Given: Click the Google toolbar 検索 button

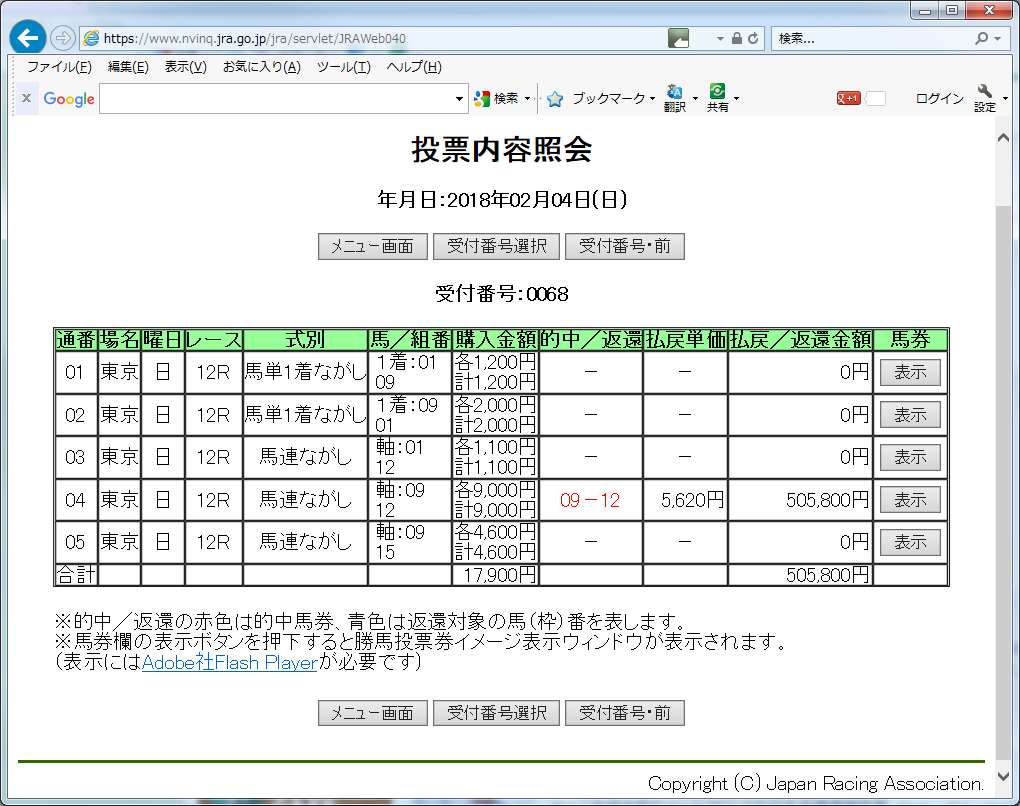Looking at the screenshot, I should pos(498,98).
